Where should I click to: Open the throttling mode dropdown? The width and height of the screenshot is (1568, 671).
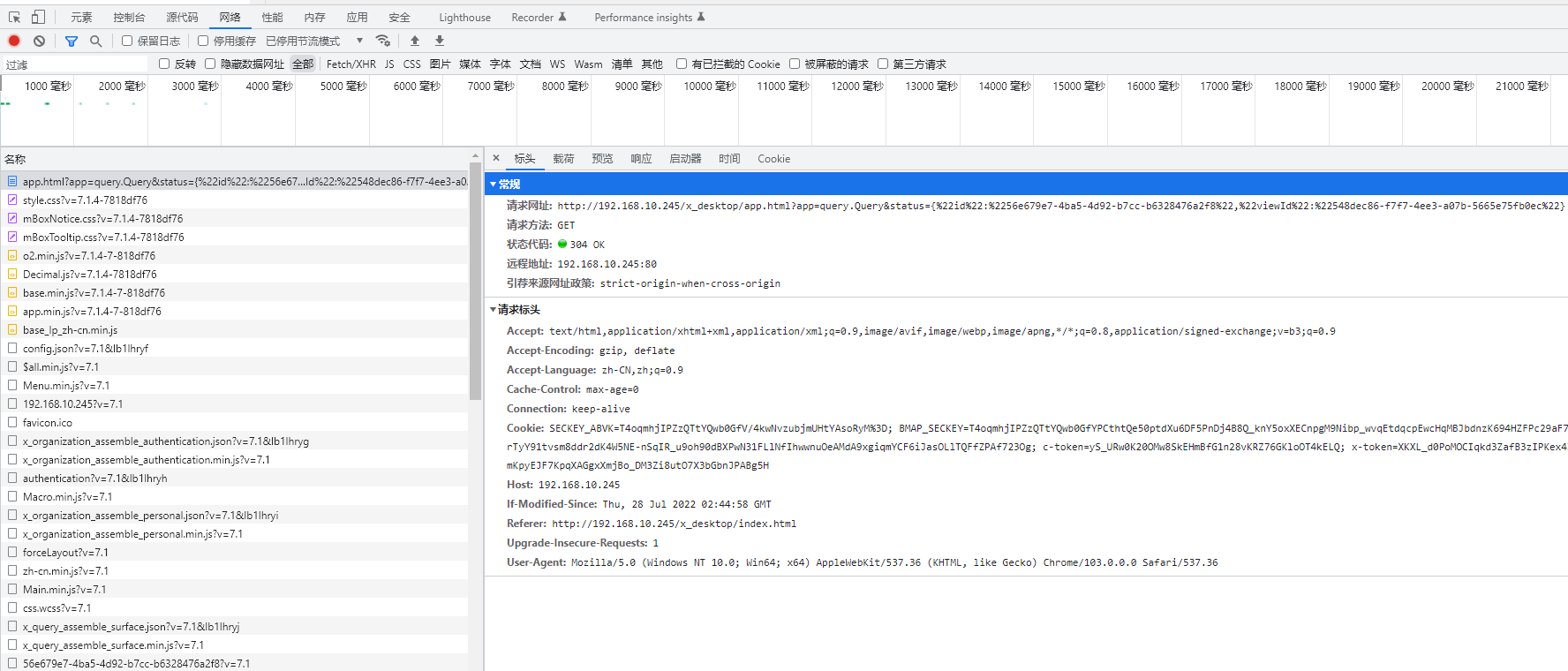coord(359,41)
